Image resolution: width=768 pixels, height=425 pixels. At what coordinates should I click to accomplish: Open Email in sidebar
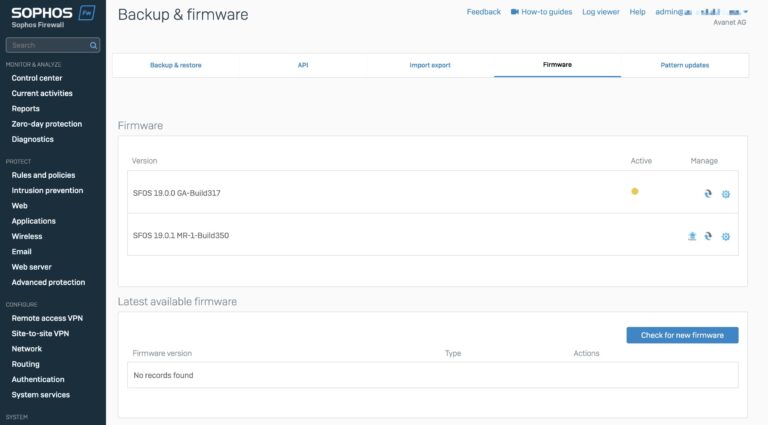[21, 252]
